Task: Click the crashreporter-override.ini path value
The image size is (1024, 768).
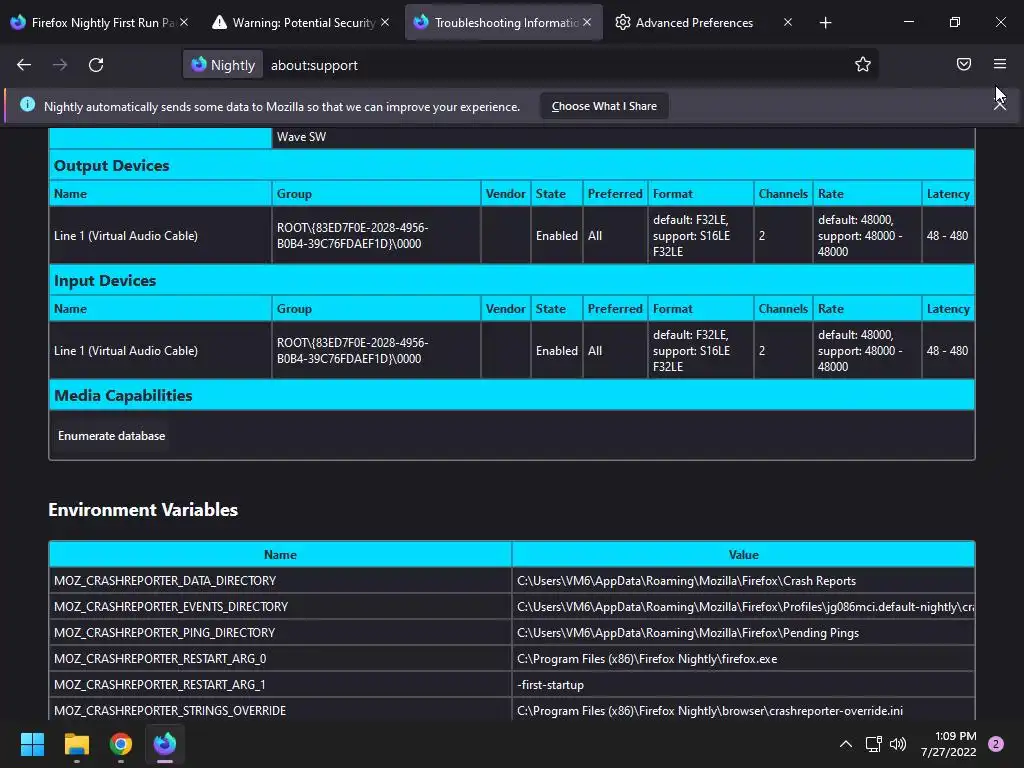Action: (710, 711)
